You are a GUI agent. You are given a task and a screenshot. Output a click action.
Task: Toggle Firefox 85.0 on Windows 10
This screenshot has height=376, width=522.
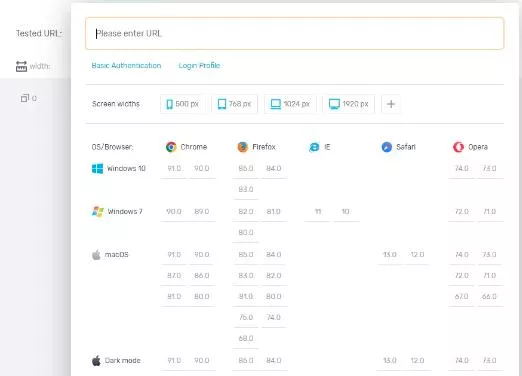tap(246, 169)
